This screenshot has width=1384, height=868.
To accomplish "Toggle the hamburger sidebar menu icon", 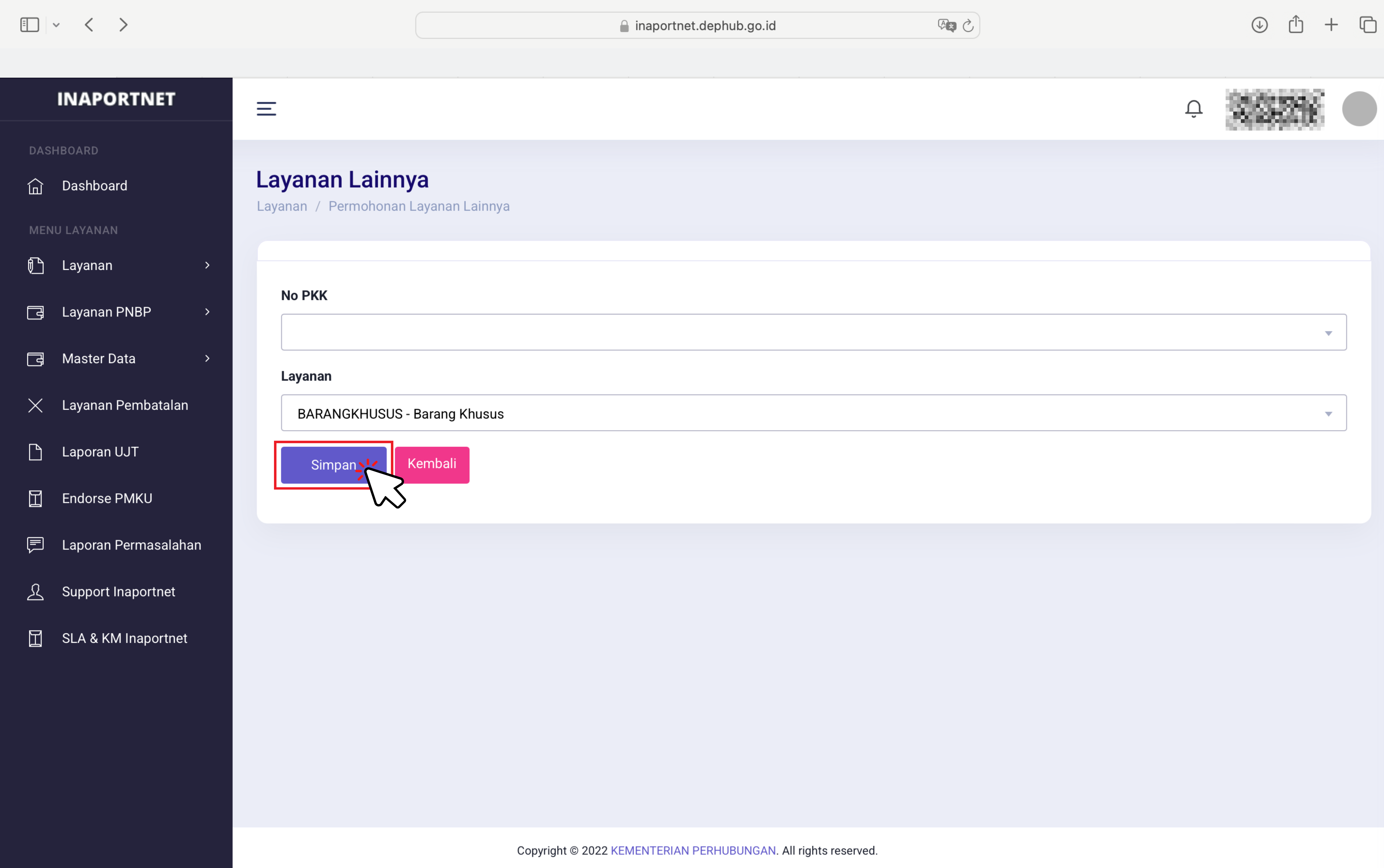I will pos(266,109).
